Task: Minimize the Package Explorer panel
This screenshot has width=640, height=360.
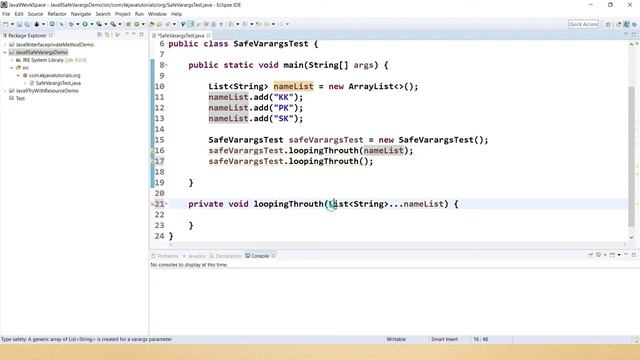Action: [x=134, y=35]
